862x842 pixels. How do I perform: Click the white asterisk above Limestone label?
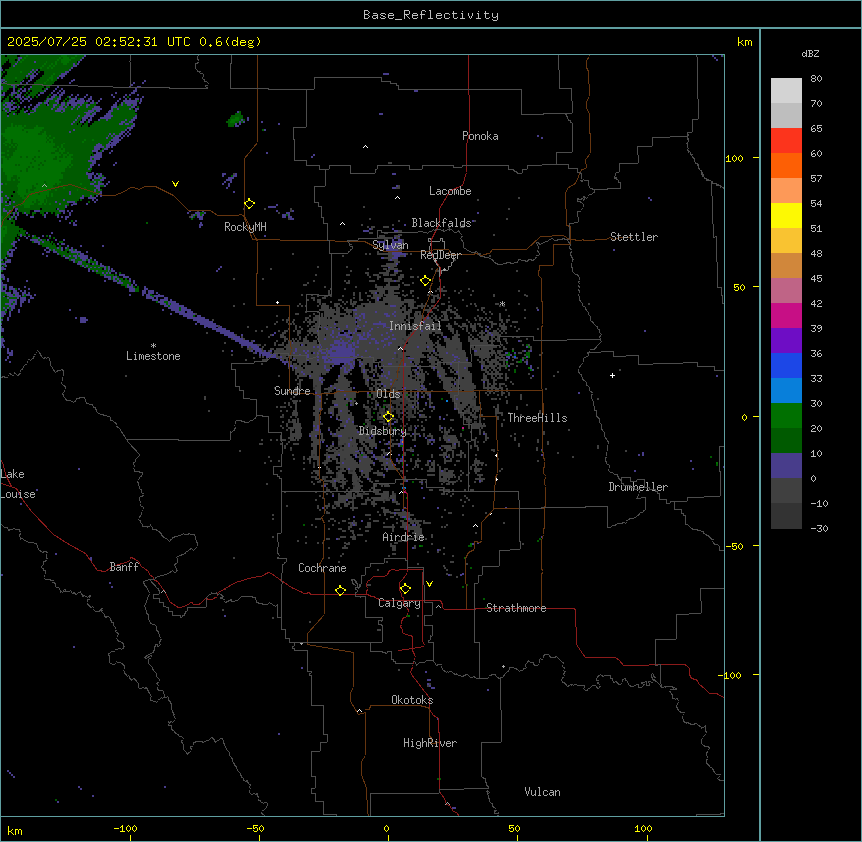coord(153,346)
